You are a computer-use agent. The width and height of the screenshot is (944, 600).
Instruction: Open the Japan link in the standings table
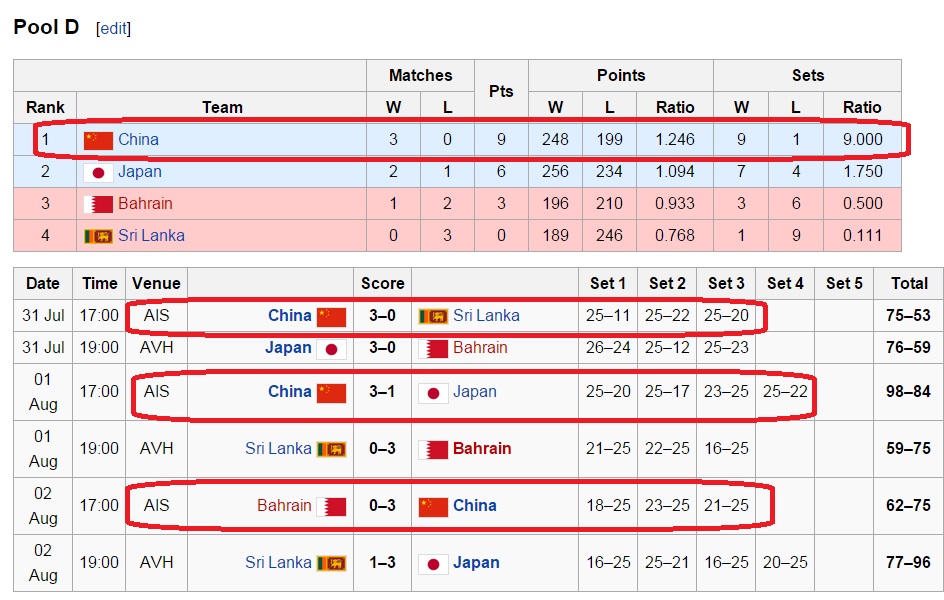click(139, 172)
